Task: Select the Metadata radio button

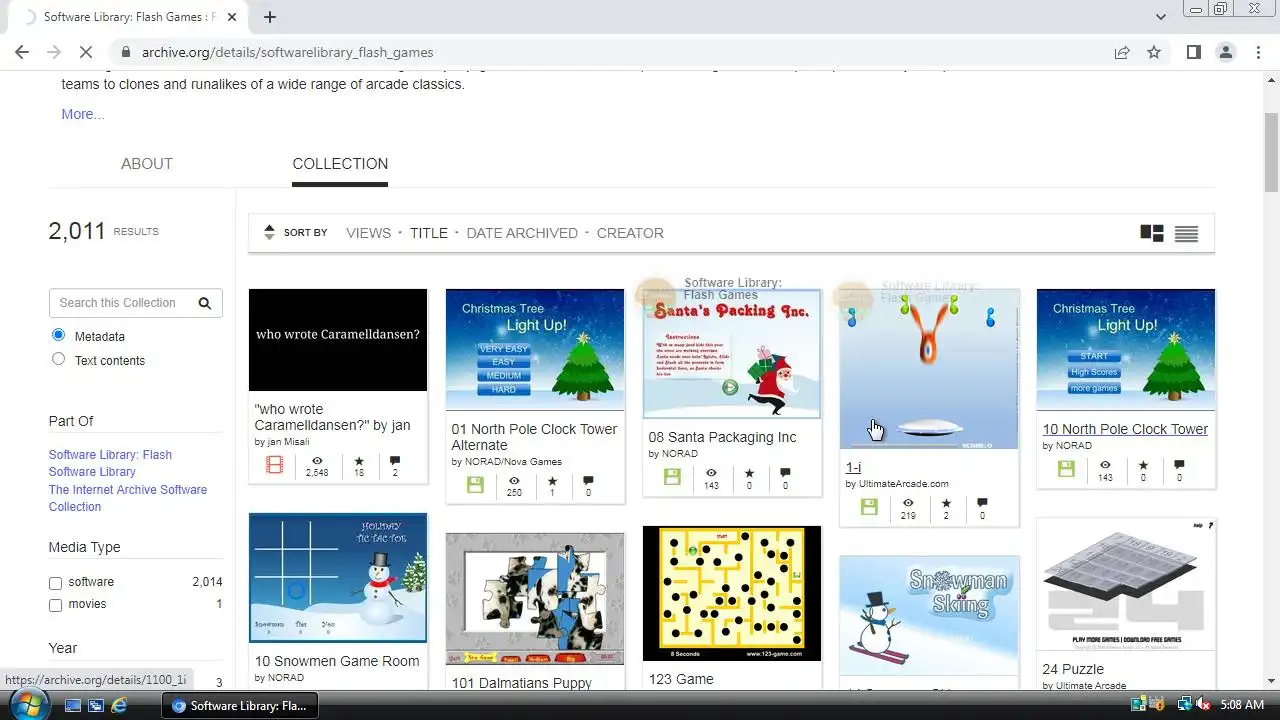Action: coord(58,335)
